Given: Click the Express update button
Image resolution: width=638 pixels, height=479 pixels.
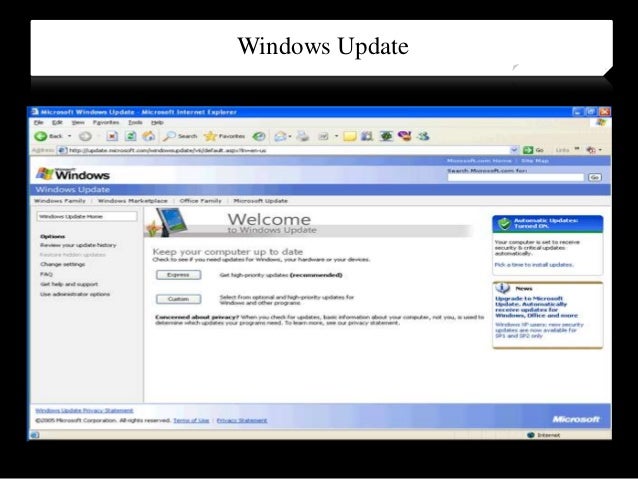Looking at the screenshot, I should 179,275.
